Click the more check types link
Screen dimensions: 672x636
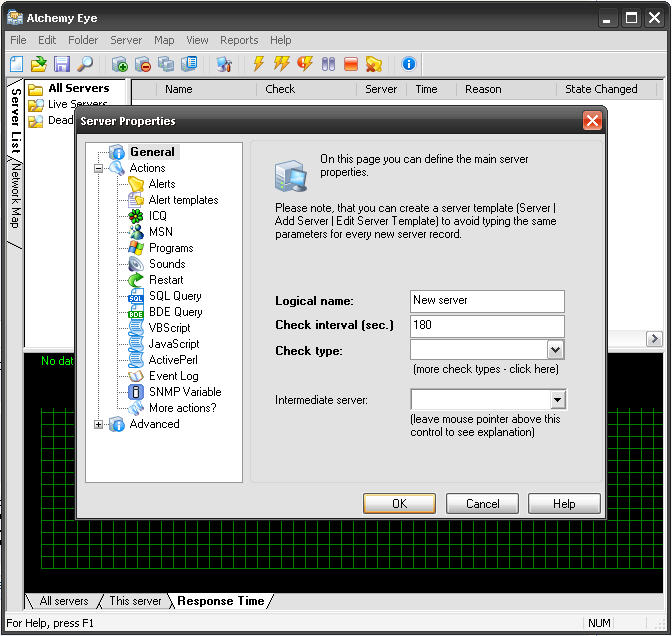(x=486, y=369)
